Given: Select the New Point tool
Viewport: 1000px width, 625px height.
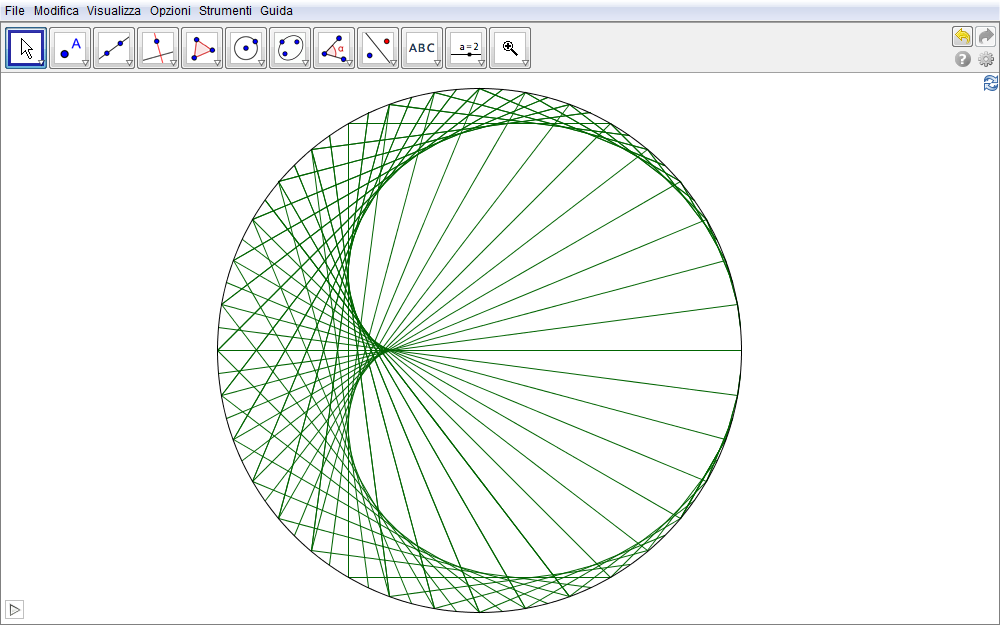Looking at the screenshot, I should point(70,48).
